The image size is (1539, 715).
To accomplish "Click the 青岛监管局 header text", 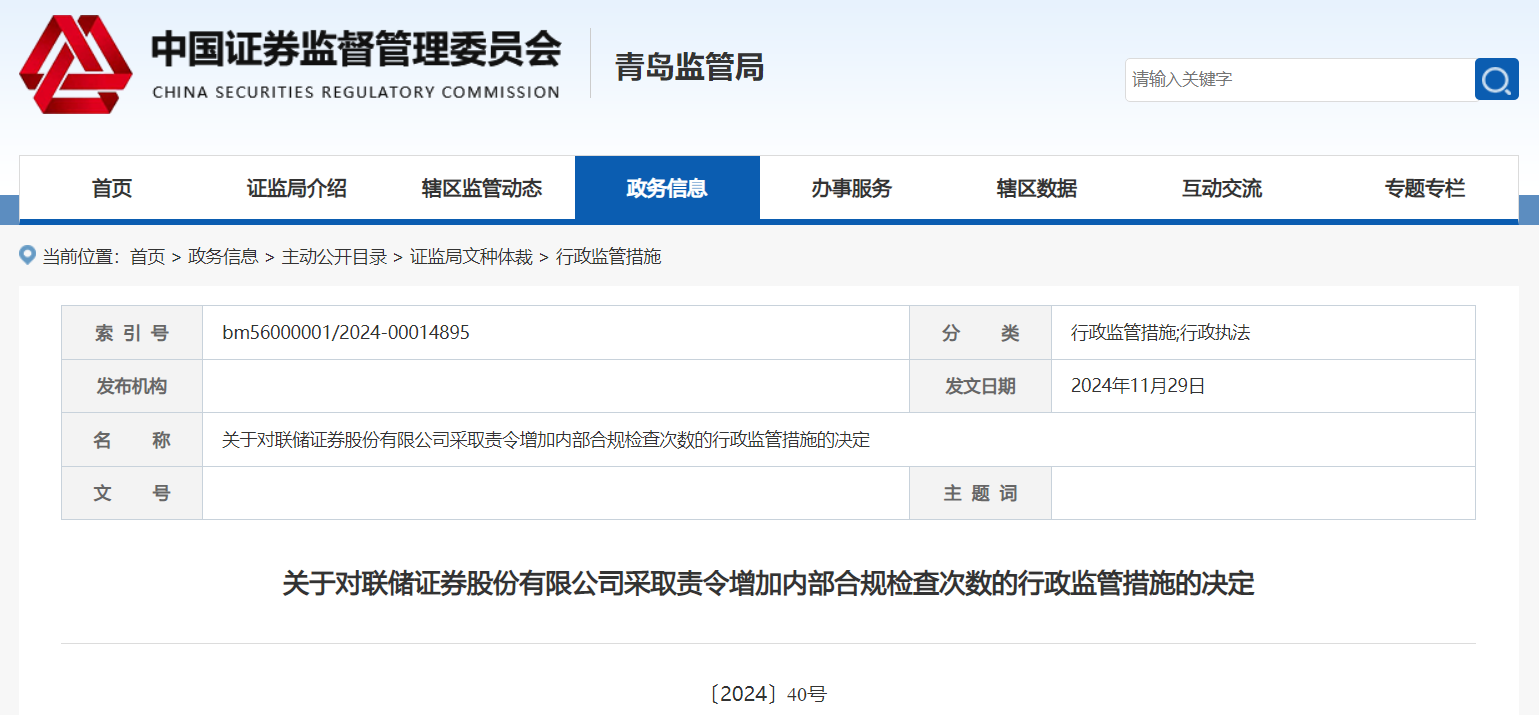I will (x=690, y=67).
